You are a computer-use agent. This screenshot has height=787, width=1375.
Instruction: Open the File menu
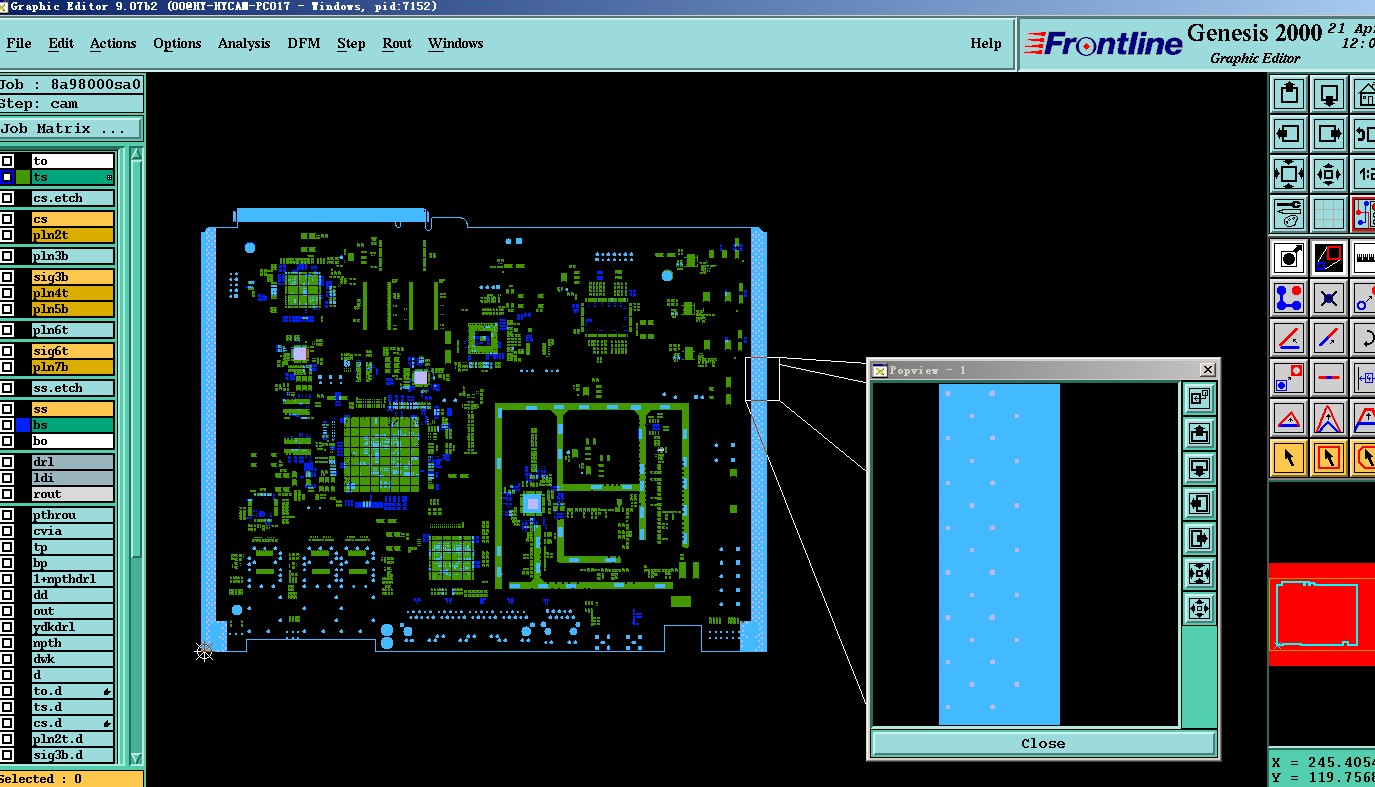19,43
